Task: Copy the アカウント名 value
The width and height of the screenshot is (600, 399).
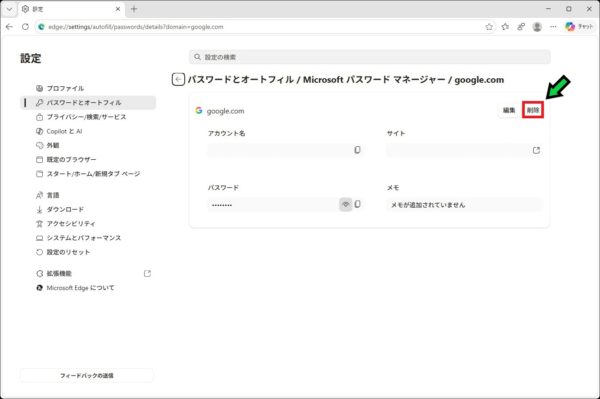Action: click(x=357, y=150)
